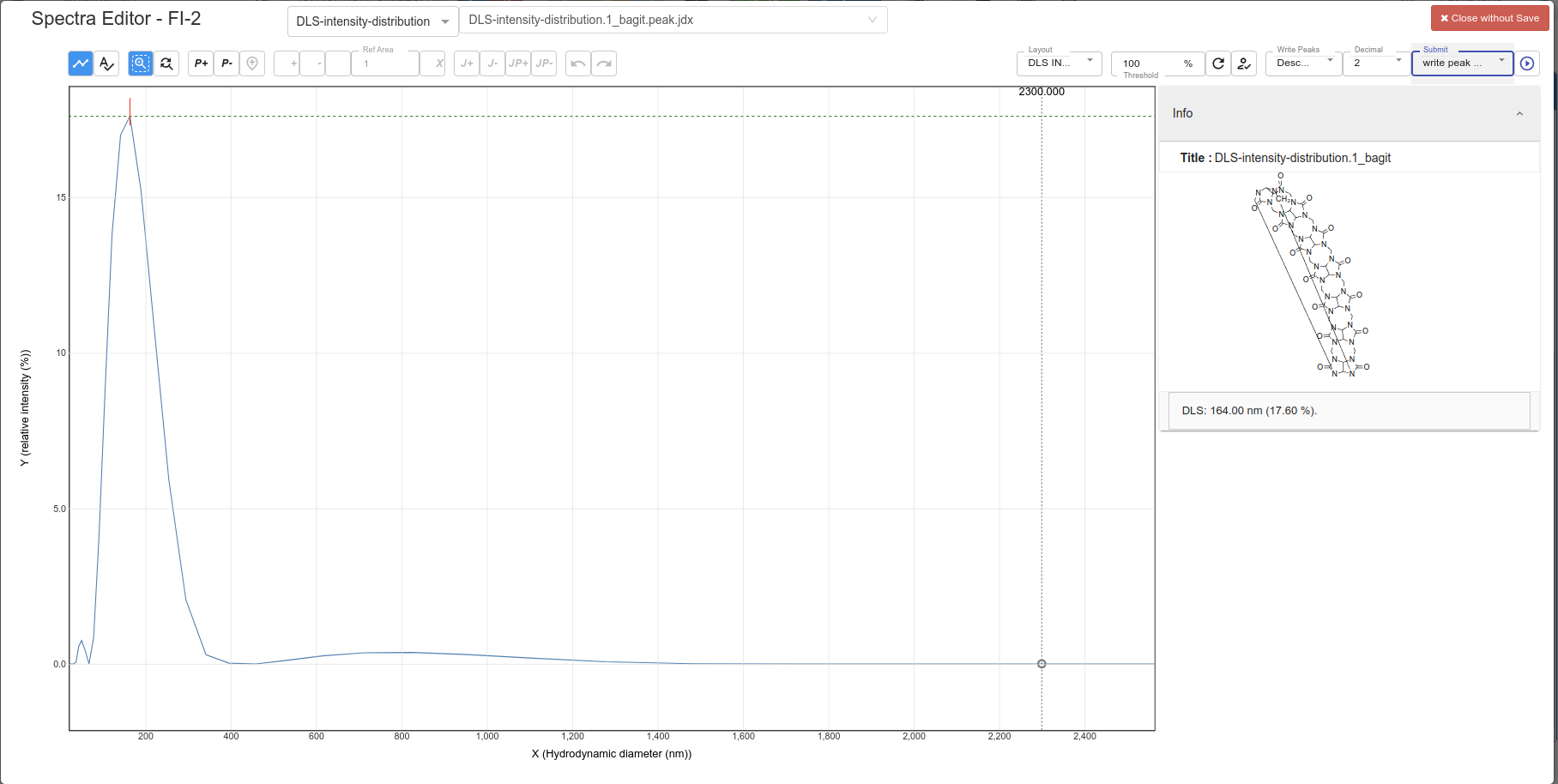Click the refresh processing icon next to Threshold

pos(1217,63)
